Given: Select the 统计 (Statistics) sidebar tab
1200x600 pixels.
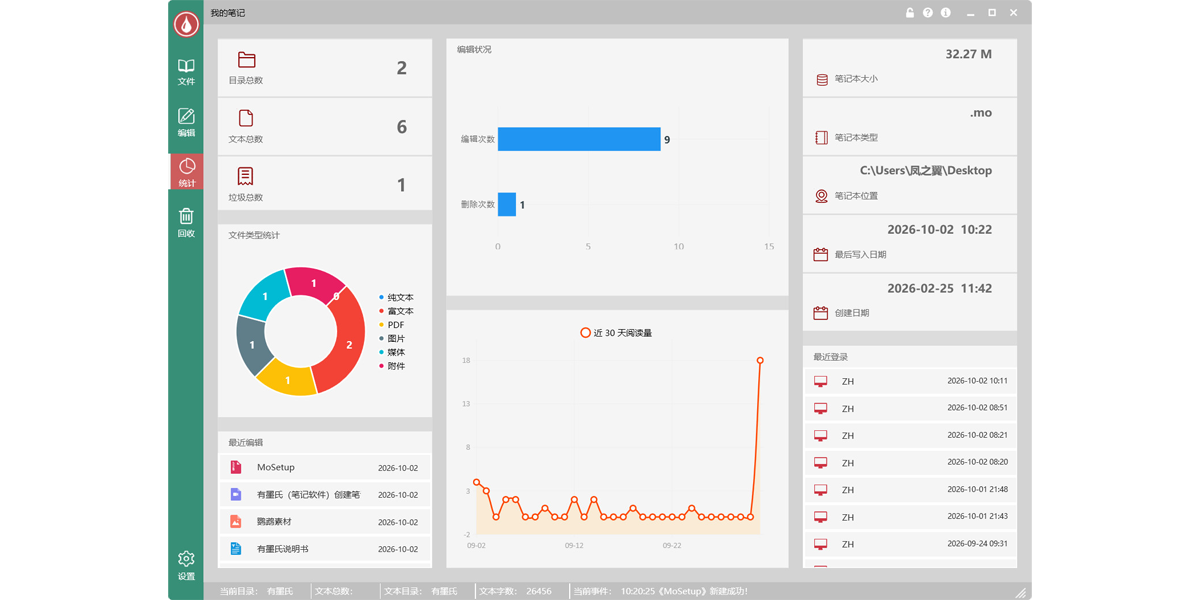Looking at the screenshot, I should click(186, 172).
